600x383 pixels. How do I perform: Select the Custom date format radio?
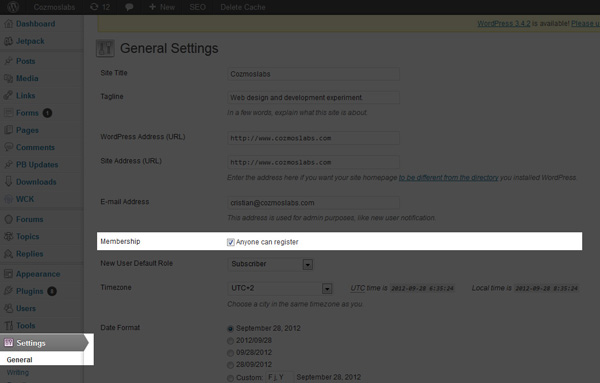tap(230, 378)
